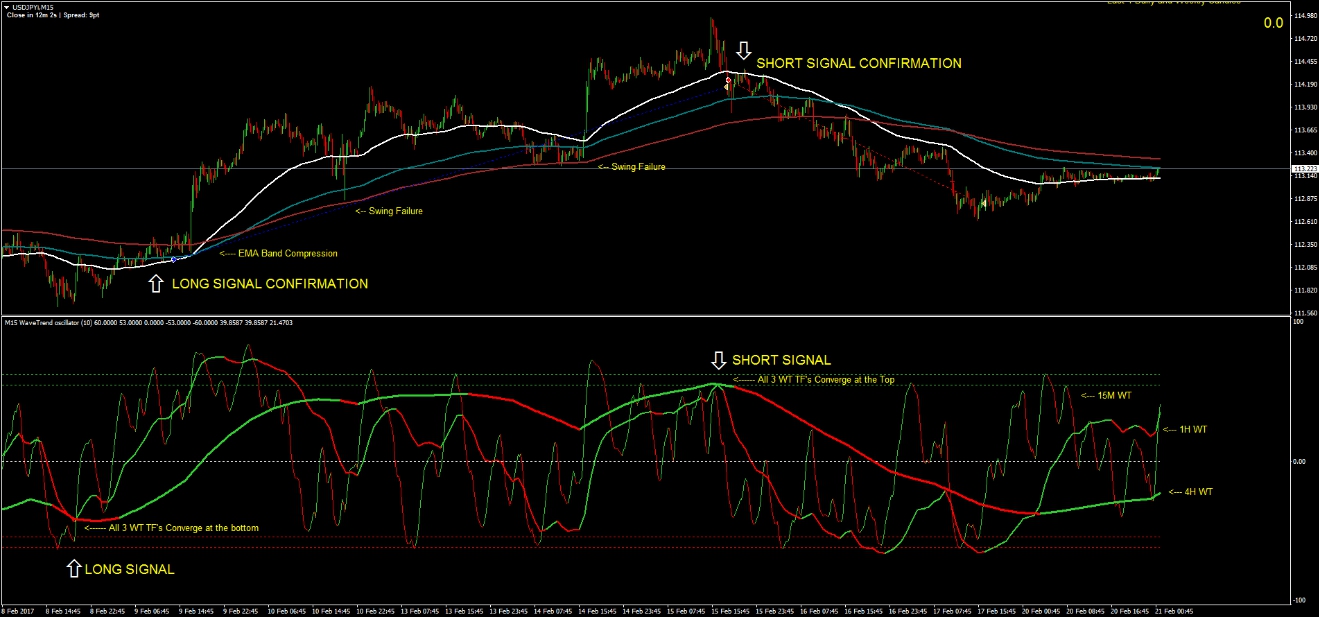
Task: Select the oscillator's 'SHORT SIGNAL' label
Action: pos(781,360)
